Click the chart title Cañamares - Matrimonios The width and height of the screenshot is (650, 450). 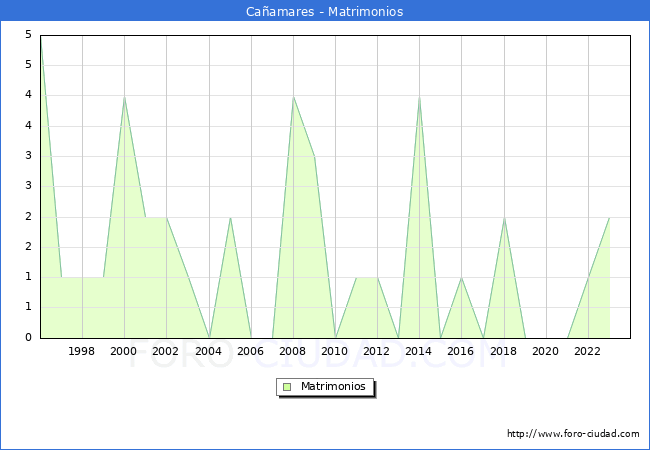pos(325,11)
